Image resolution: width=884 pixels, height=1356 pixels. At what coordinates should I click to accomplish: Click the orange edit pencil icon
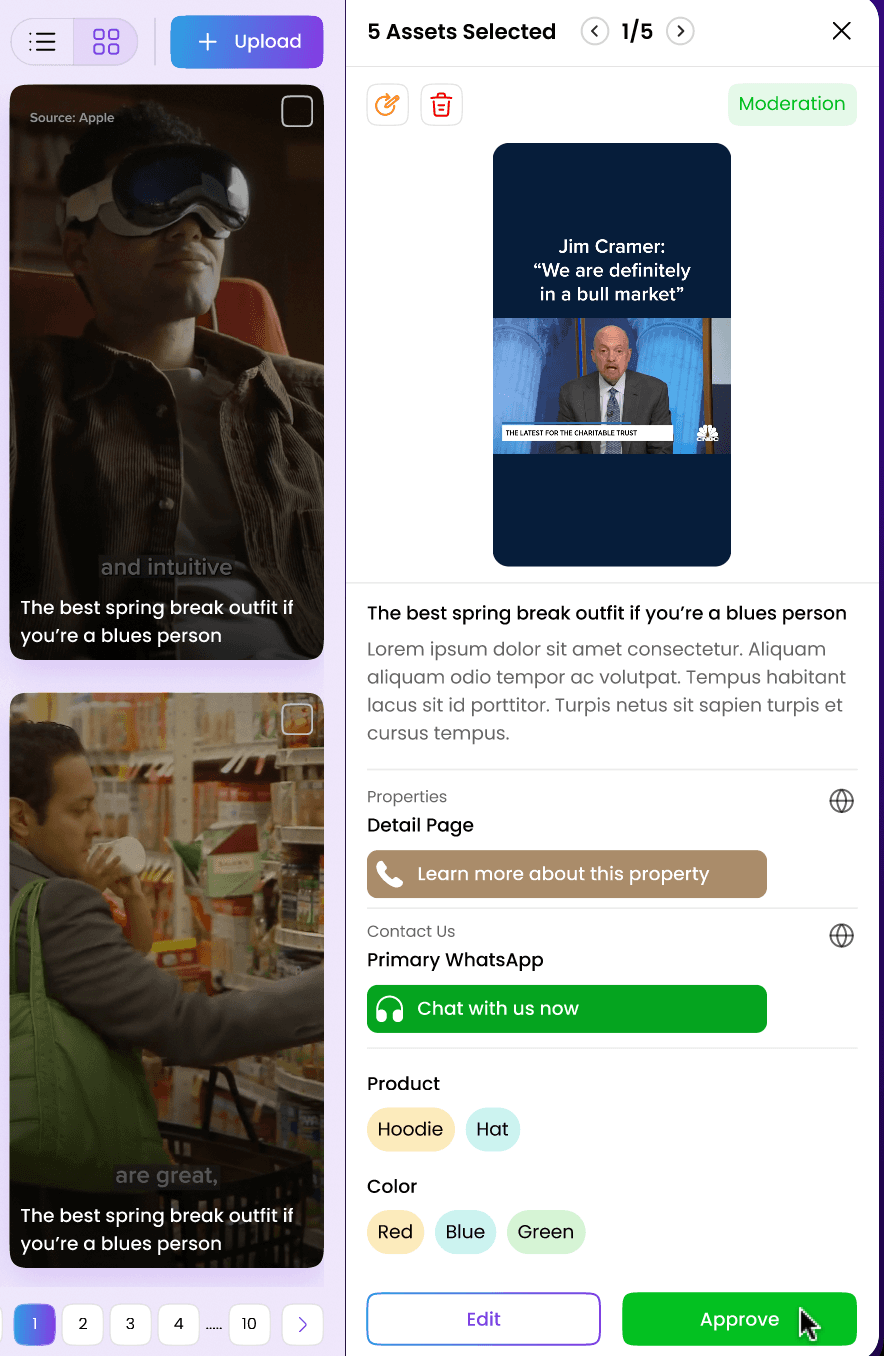click(388, 104)
